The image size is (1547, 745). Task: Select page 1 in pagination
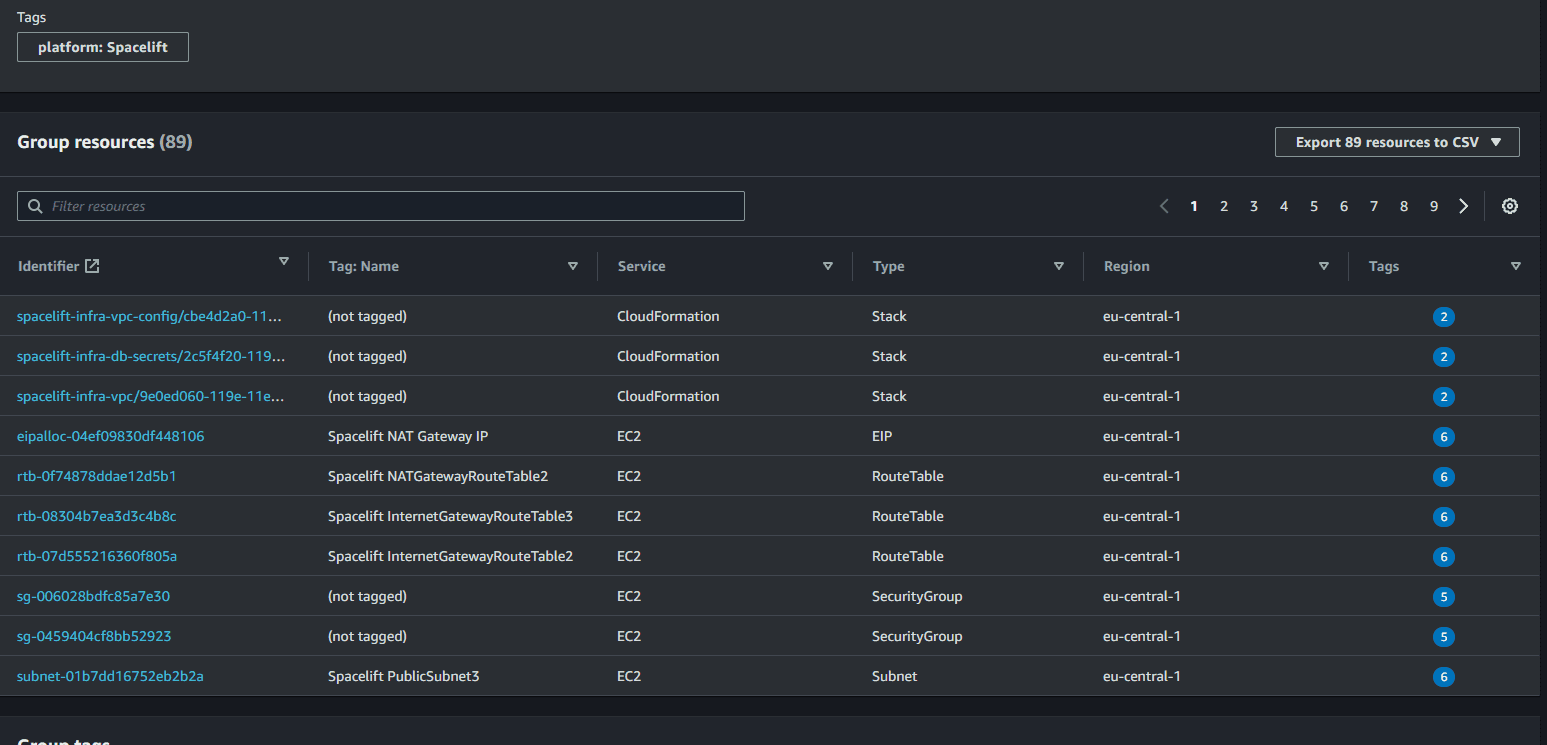tap(1194, 206)
